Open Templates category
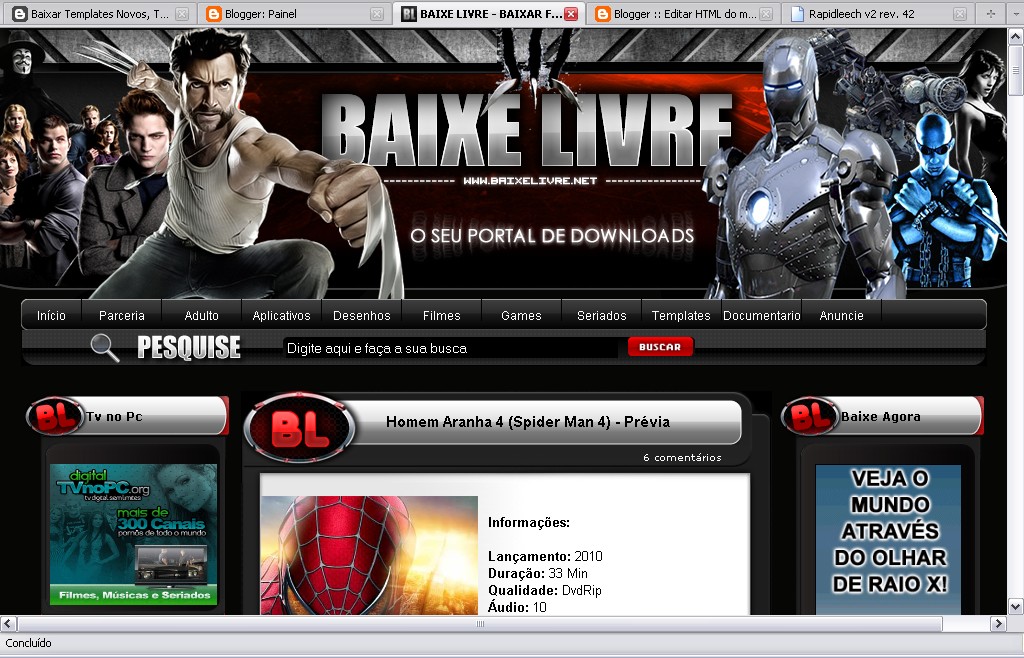 [681, 315]
